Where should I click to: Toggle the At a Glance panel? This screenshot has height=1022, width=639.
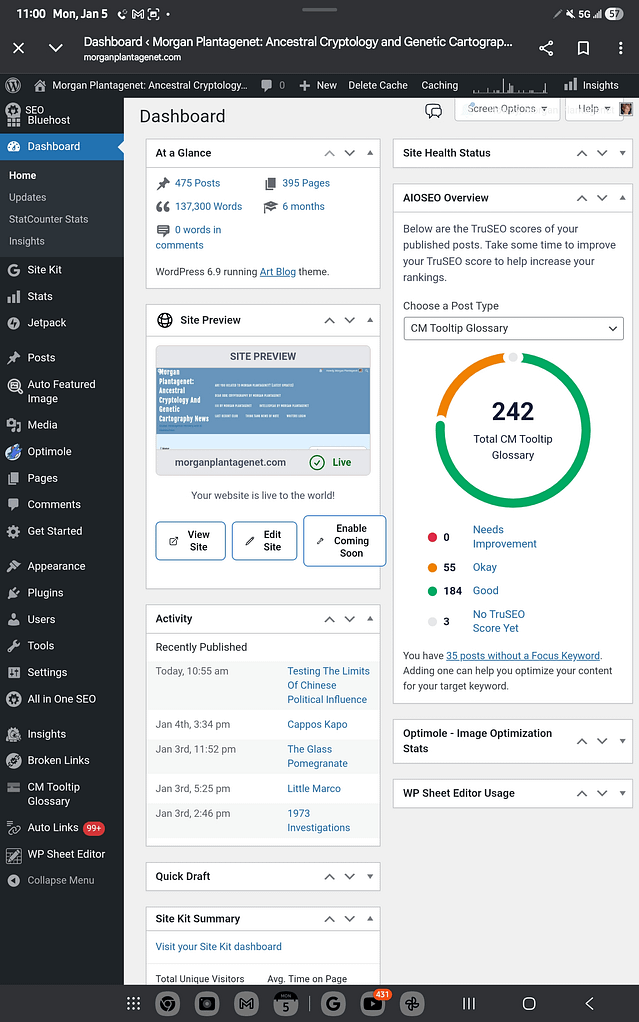pos(371,154)
